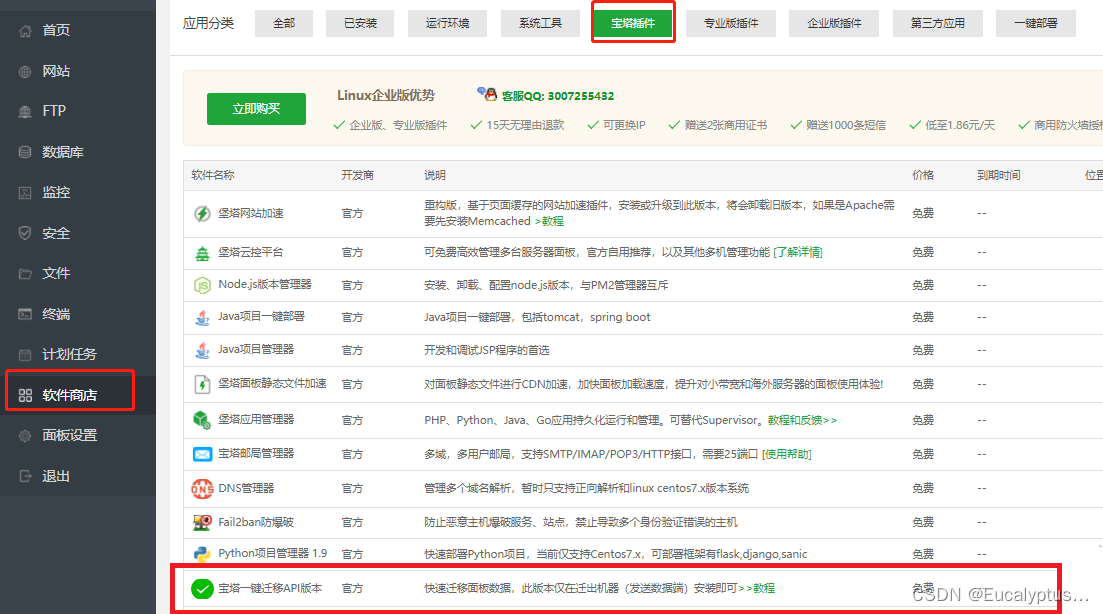This screenshot has width=1103, height=614.
Task: Click the 客服QQ contact number
Action: (x=557, y=96)
